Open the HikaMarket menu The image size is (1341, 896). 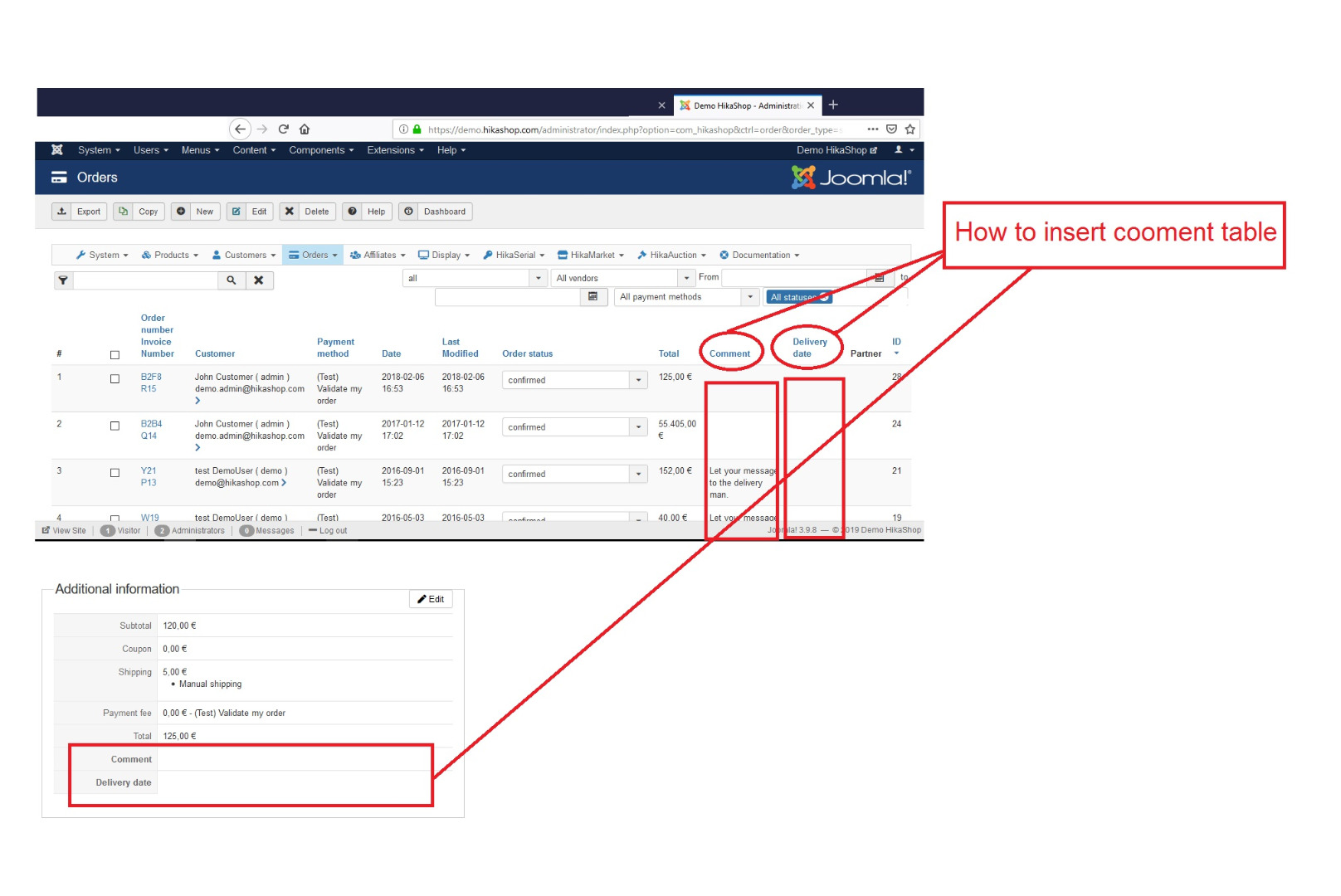(x=591, y=256)
